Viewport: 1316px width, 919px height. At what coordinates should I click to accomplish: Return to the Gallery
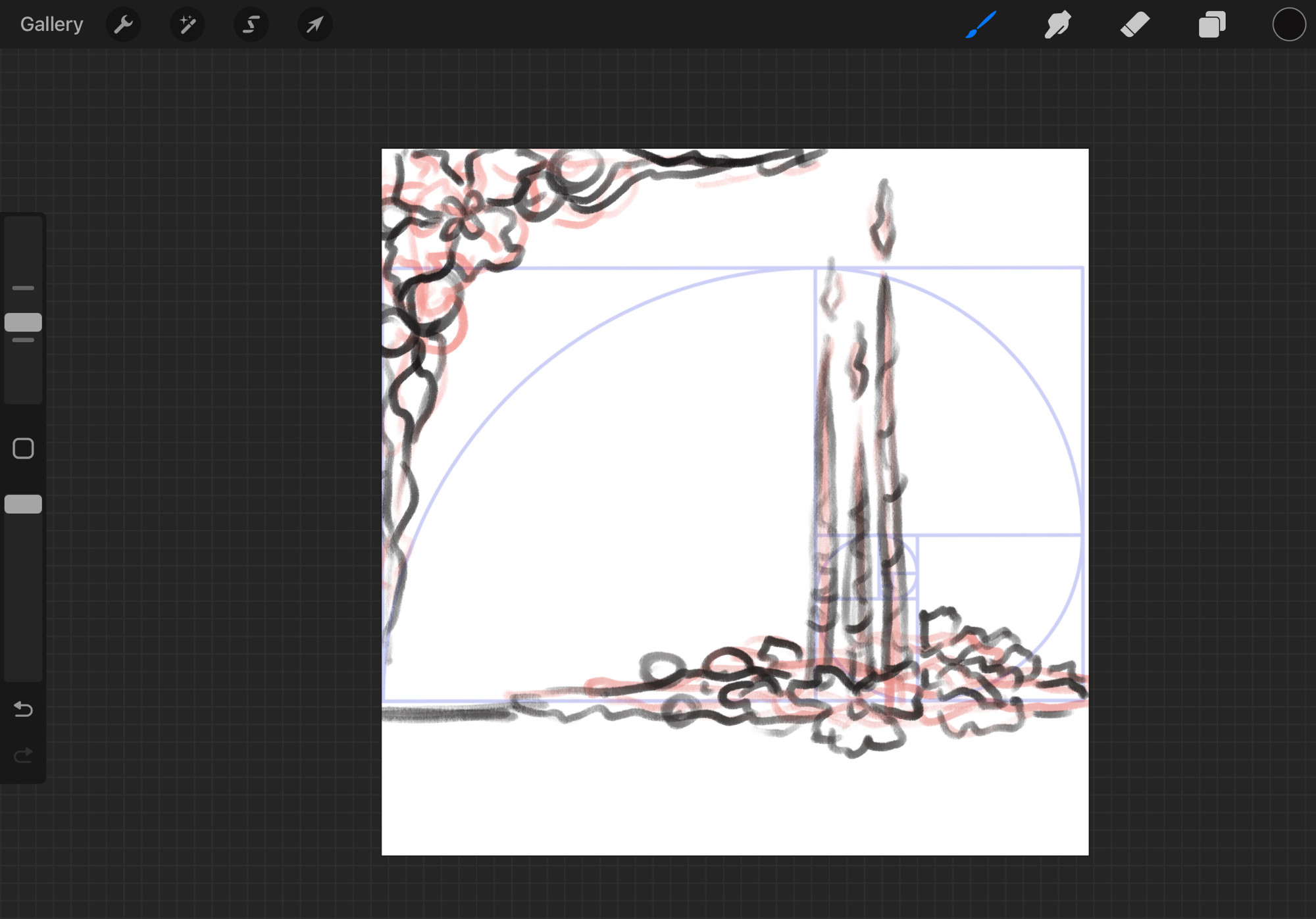click(51, 24)
